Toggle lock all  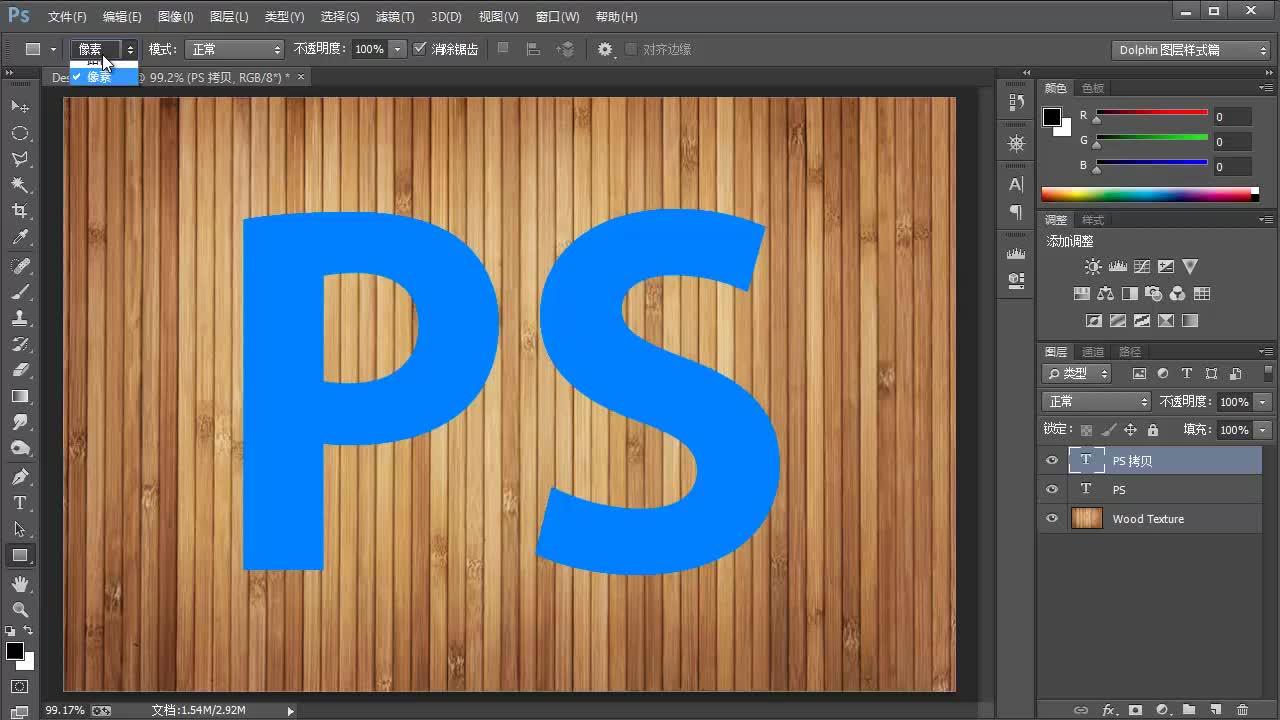(1153, 430)
